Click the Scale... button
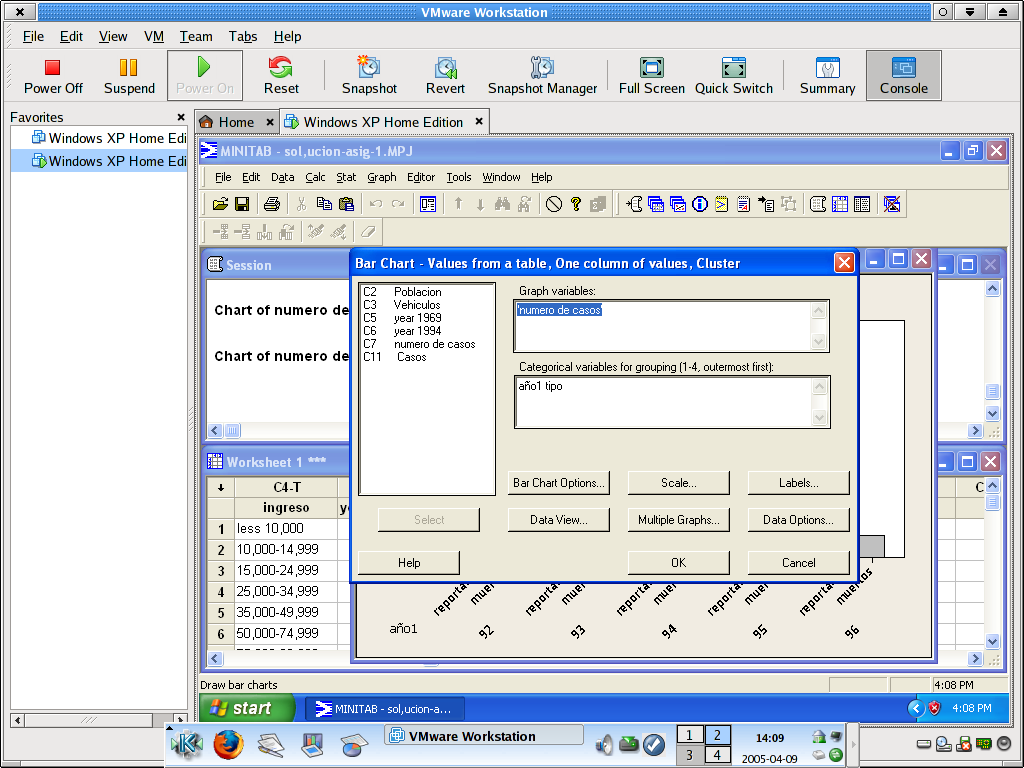The image size is (1024, 768). 679,483
